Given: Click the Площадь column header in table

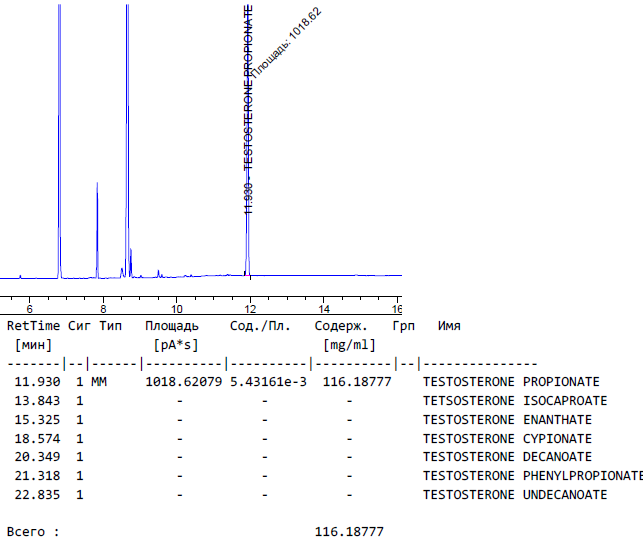Looking at the screenshot, I should (x=171, y=326).
